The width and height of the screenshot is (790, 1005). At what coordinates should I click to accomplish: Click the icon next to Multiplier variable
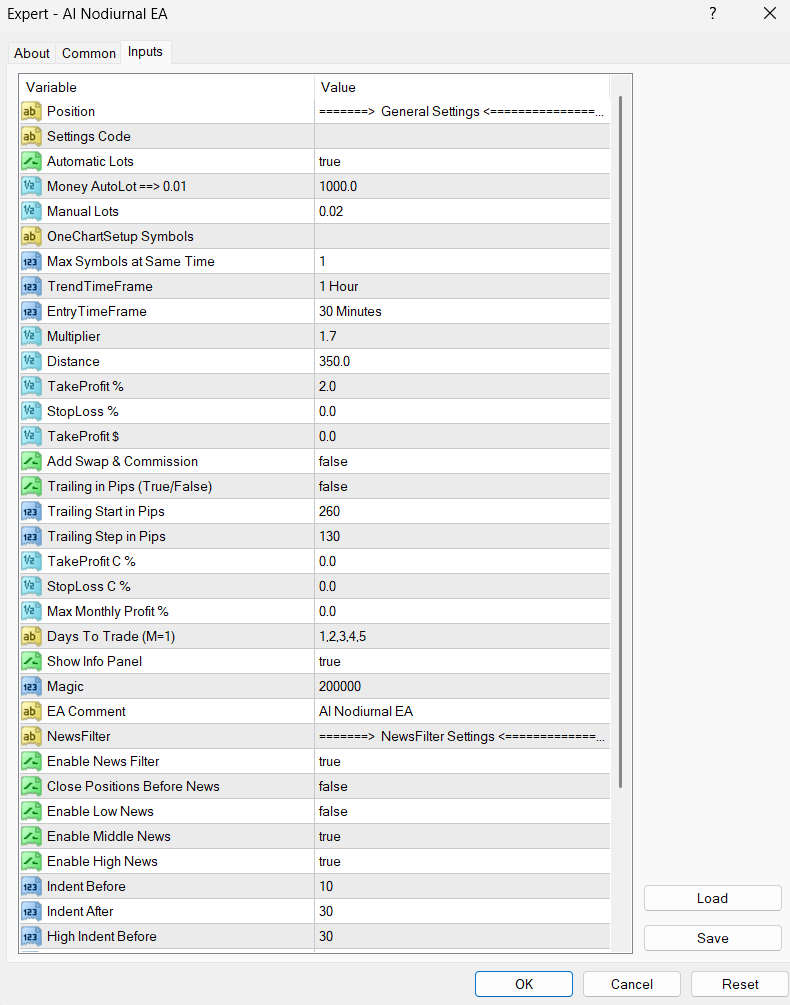(x=31, y=337)
